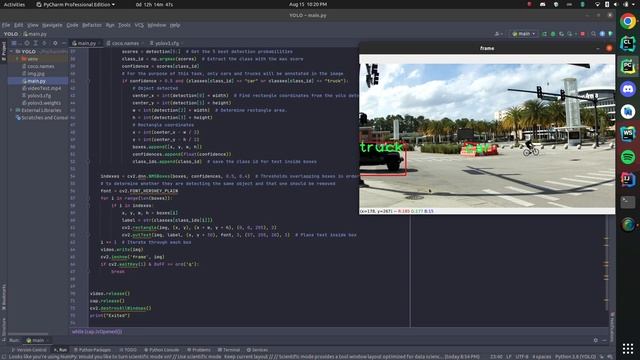Screen dimensions: 640x360
Task: Select yolov3.cfg in the project tree
Action: coord(39,96)
